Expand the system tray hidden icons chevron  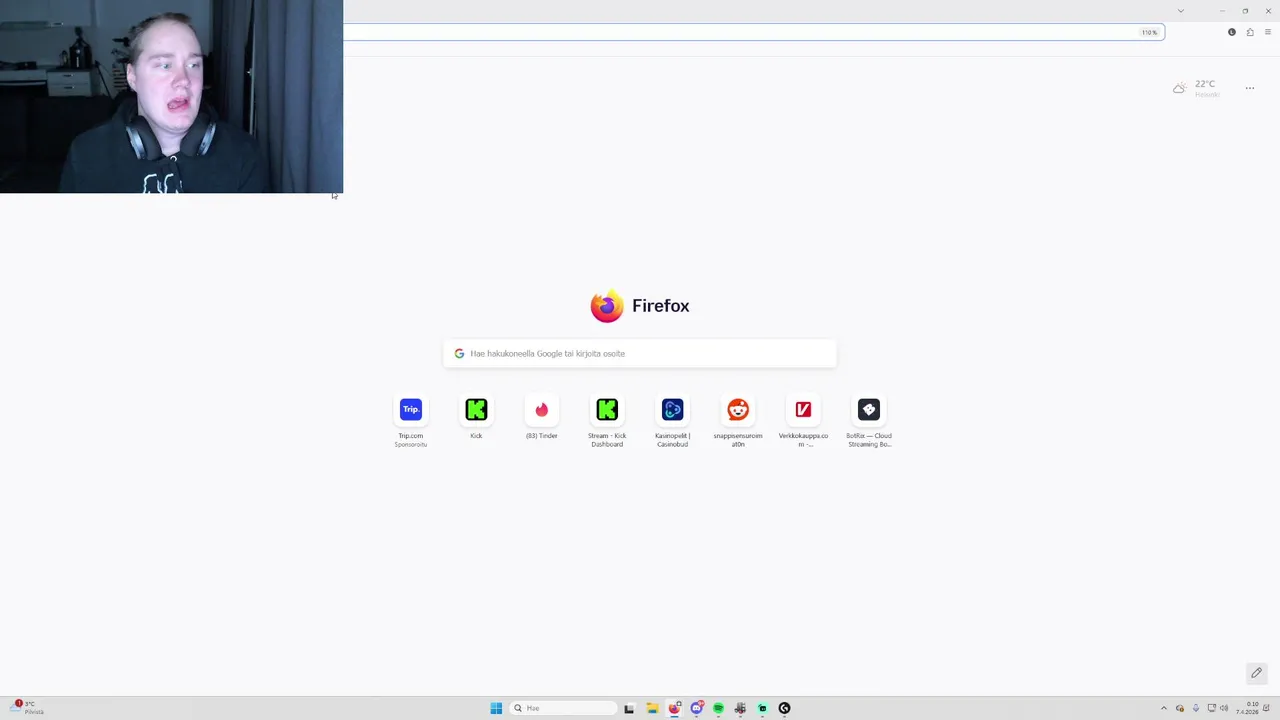(1164, 708)
